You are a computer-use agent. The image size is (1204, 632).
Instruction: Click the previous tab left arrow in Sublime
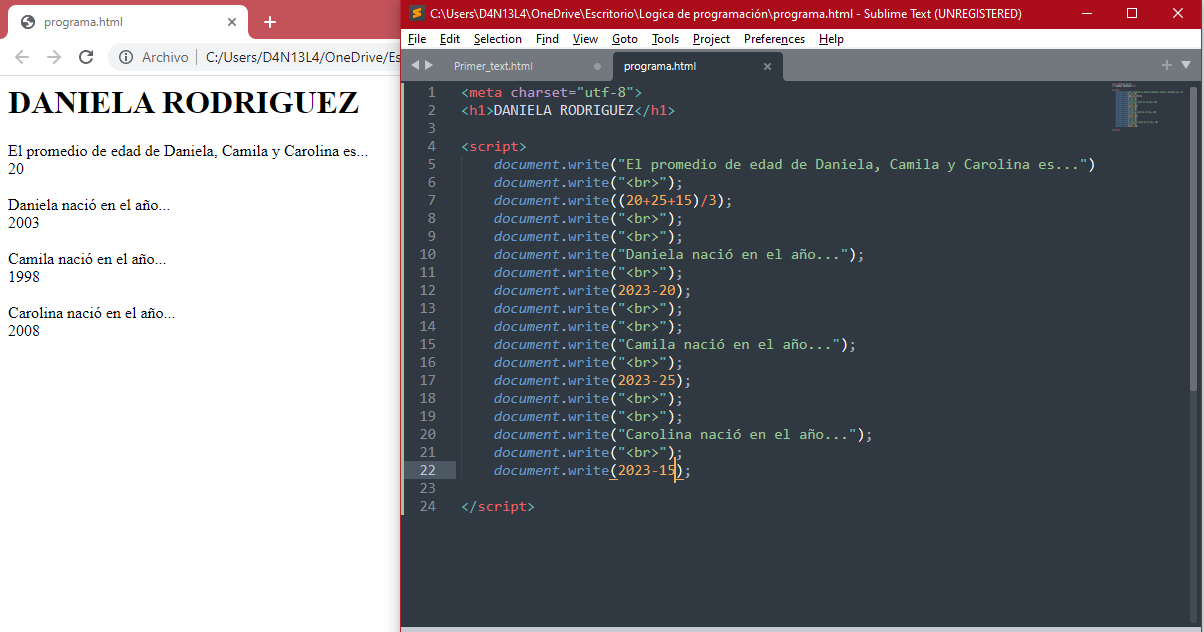415,65
